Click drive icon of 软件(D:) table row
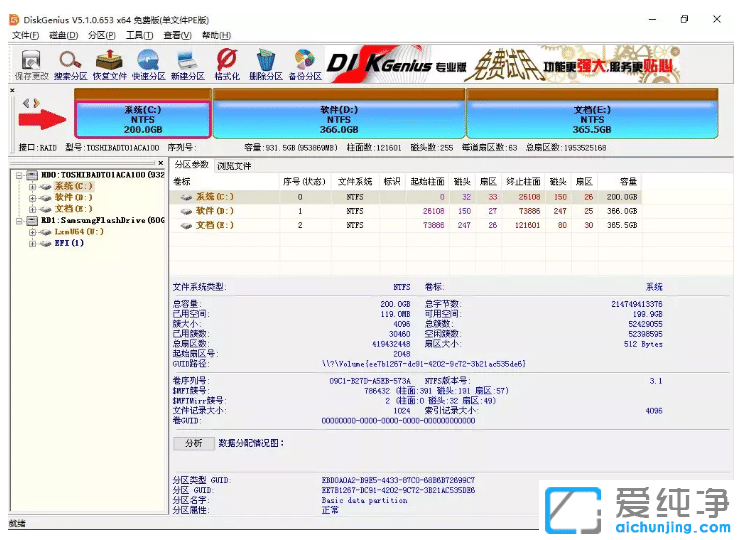The image size is (739, 540). point(187,211)
